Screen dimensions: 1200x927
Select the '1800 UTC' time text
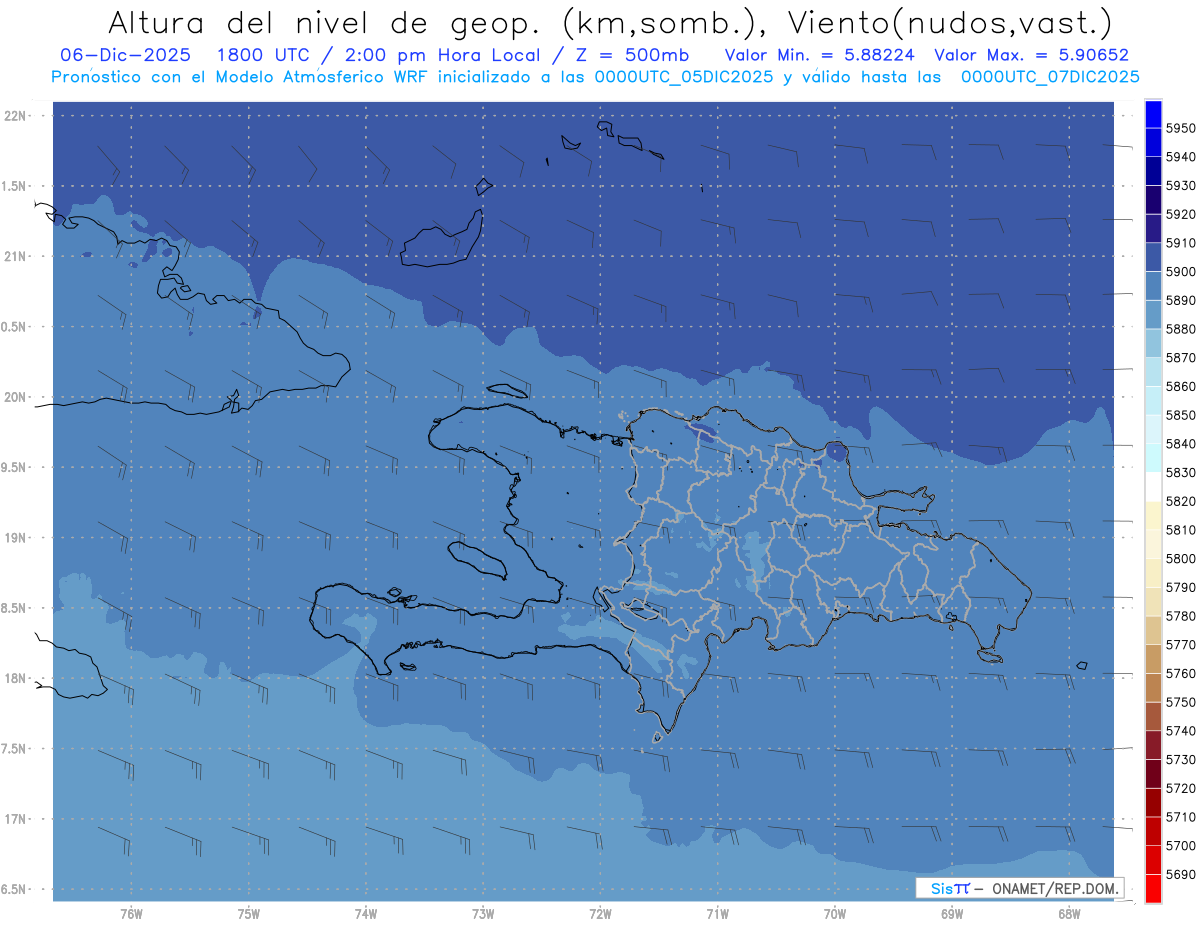point(266,55)
